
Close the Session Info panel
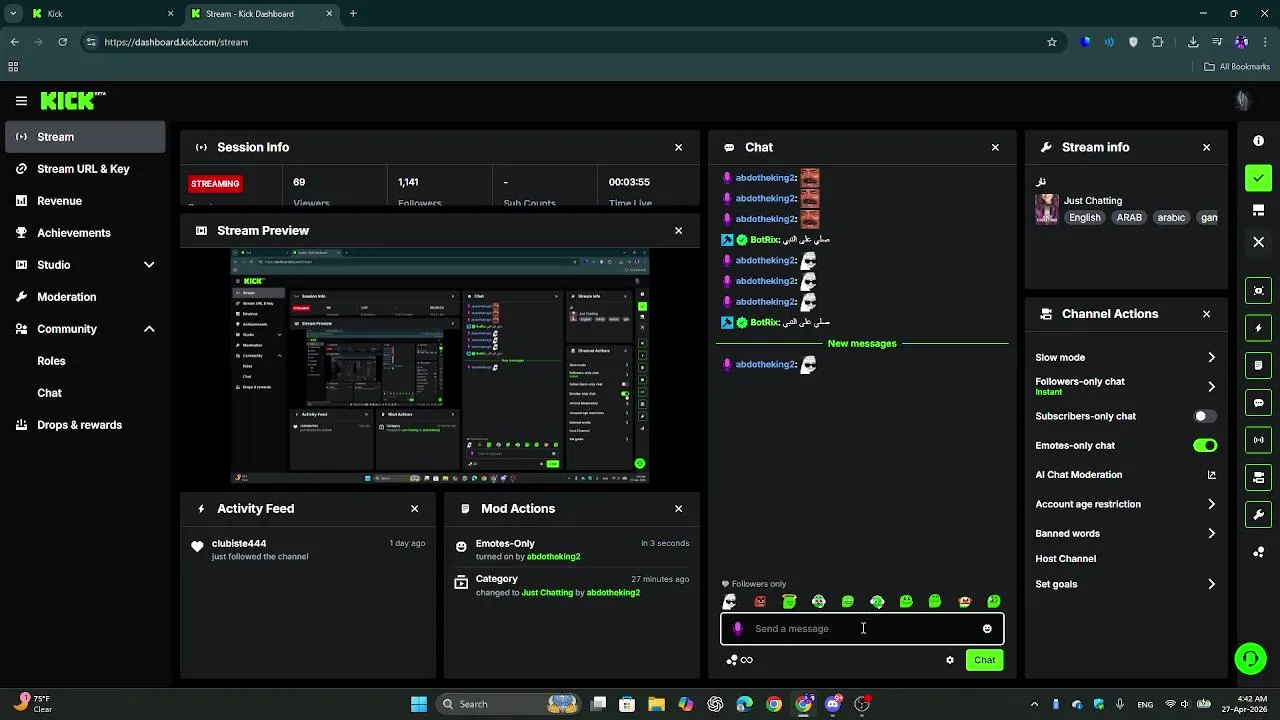[x=678, y=147]
